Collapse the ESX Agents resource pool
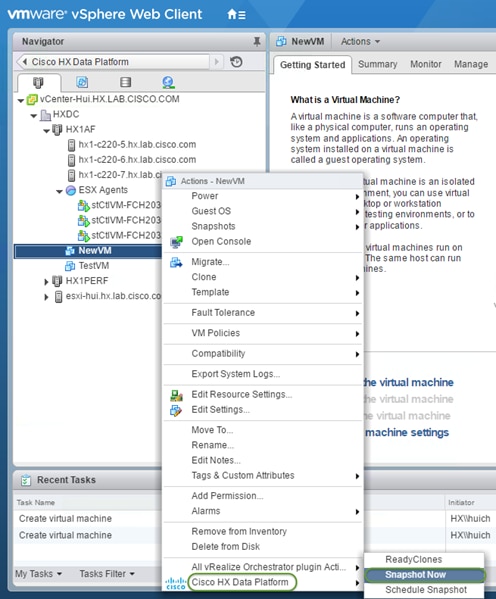This screenshot has height=599, width=496. coord(60,191)
